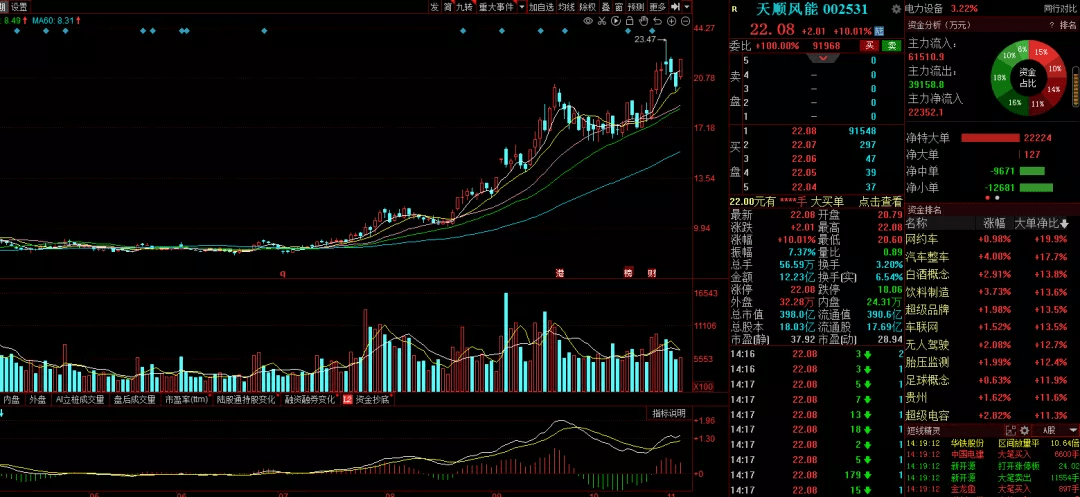Viewport: 1080px width, 497px height.
Task: Click the arrow-to-bar collapse panel icon
Action: pyautogui.click(x=675, y=7)
